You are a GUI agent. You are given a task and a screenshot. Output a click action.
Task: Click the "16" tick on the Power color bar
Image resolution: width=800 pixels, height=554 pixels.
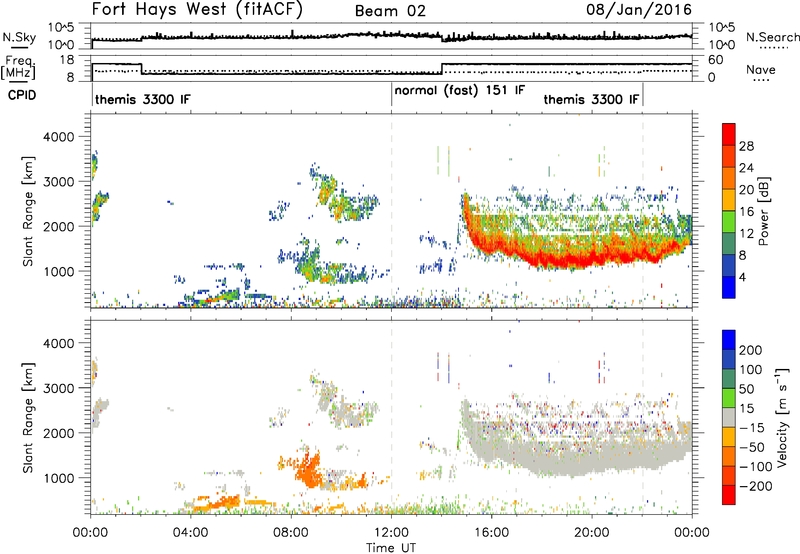click(x=746, y=212)
